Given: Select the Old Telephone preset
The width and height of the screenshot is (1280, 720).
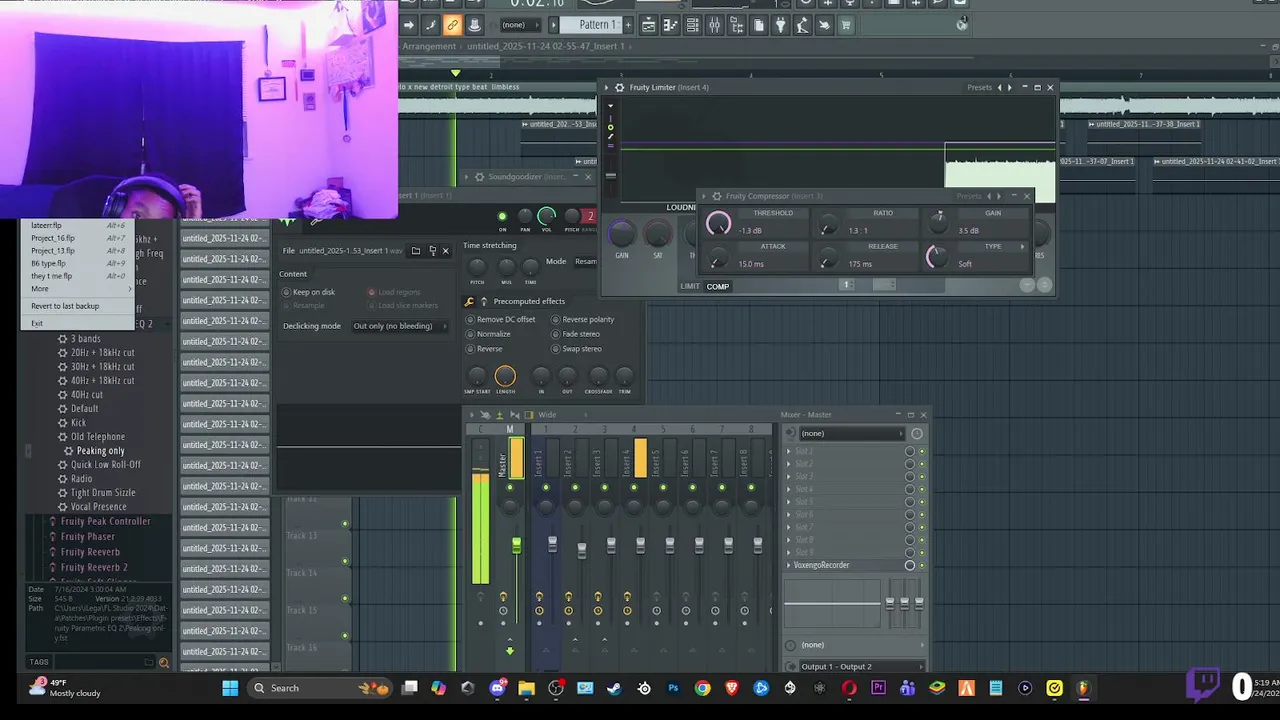Looking at the screenshot, I should [x=98, y=437].
